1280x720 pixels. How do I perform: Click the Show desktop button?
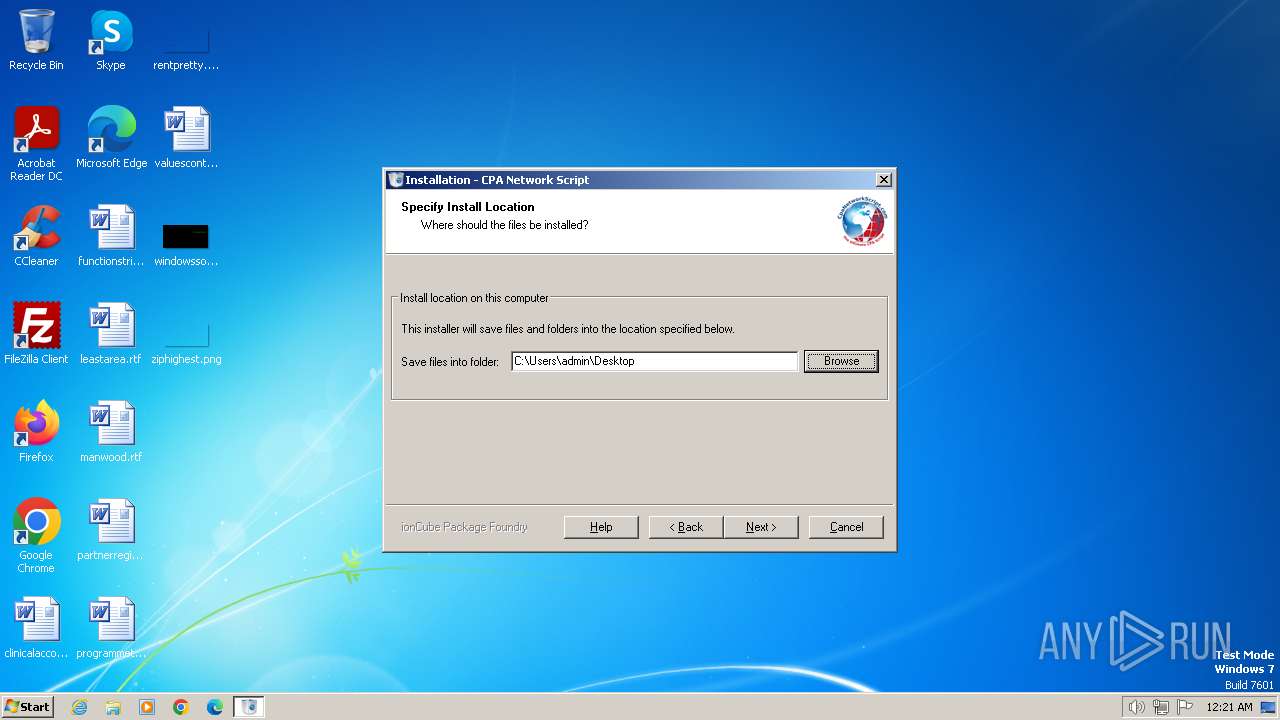click(1270, 707)
